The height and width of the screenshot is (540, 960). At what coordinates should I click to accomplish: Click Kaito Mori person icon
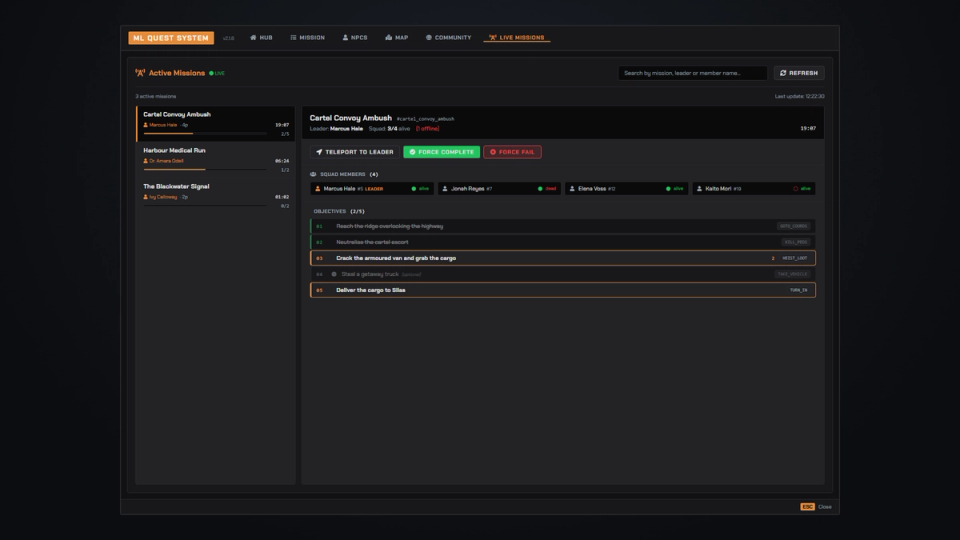click(x=699, y=189)
